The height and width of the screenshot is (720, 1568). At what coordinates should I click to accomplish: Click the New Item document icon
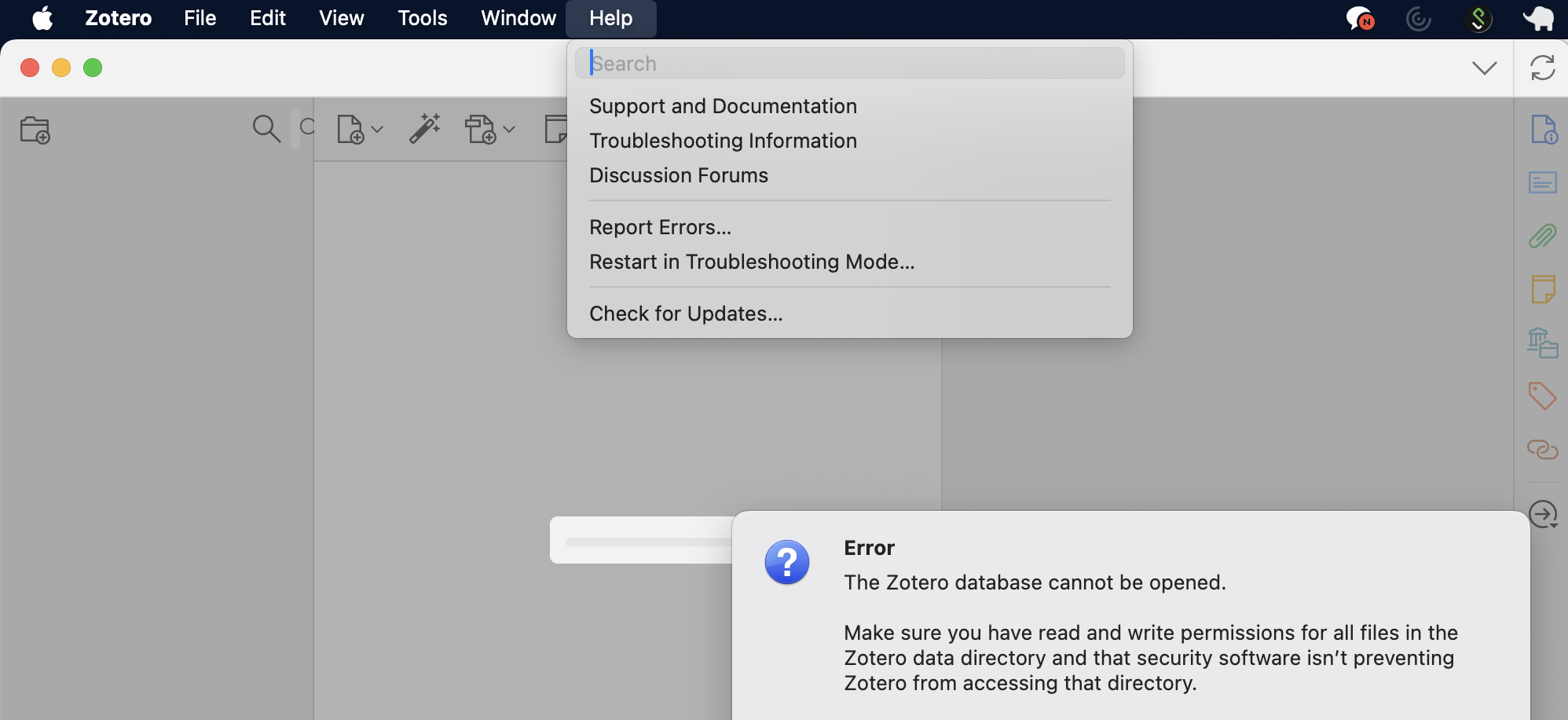coord(350,129)
